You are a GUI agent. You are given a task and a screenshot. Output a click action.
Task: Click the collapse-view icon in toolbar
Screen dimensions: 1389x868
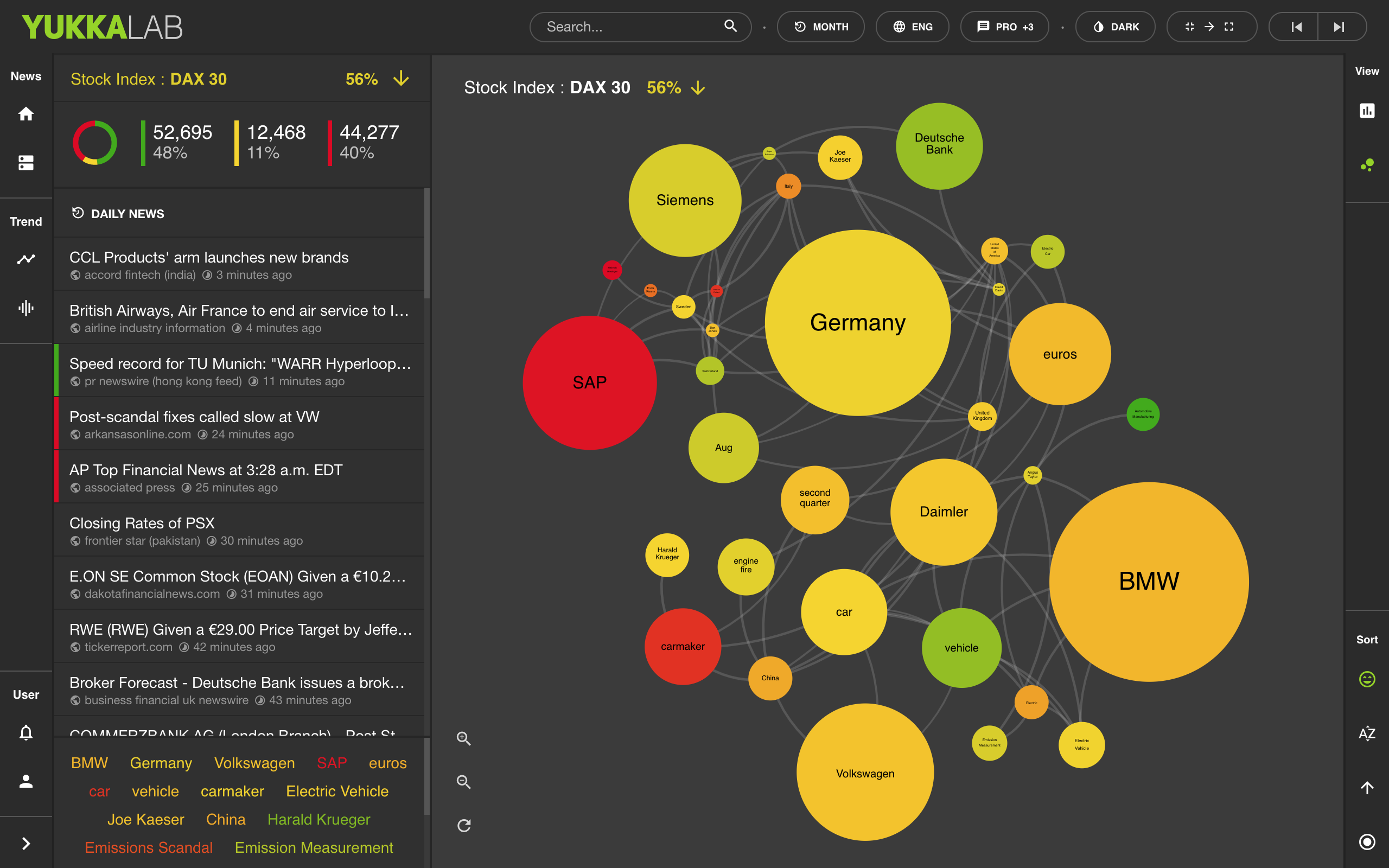1189,27
